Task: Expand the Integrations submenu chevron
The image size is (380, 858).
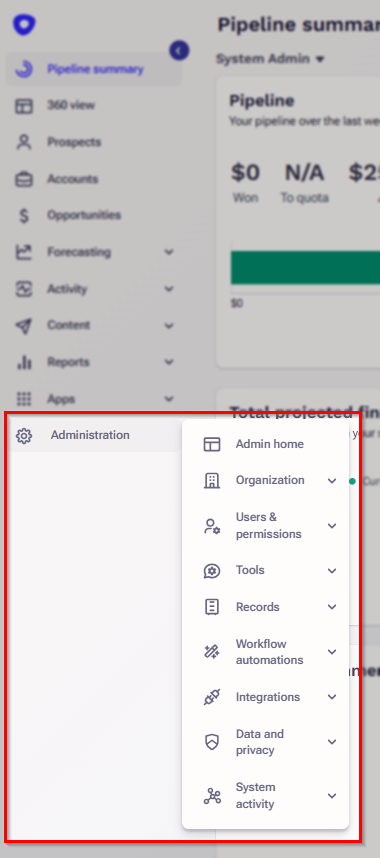Action: [x=332, y=697]
